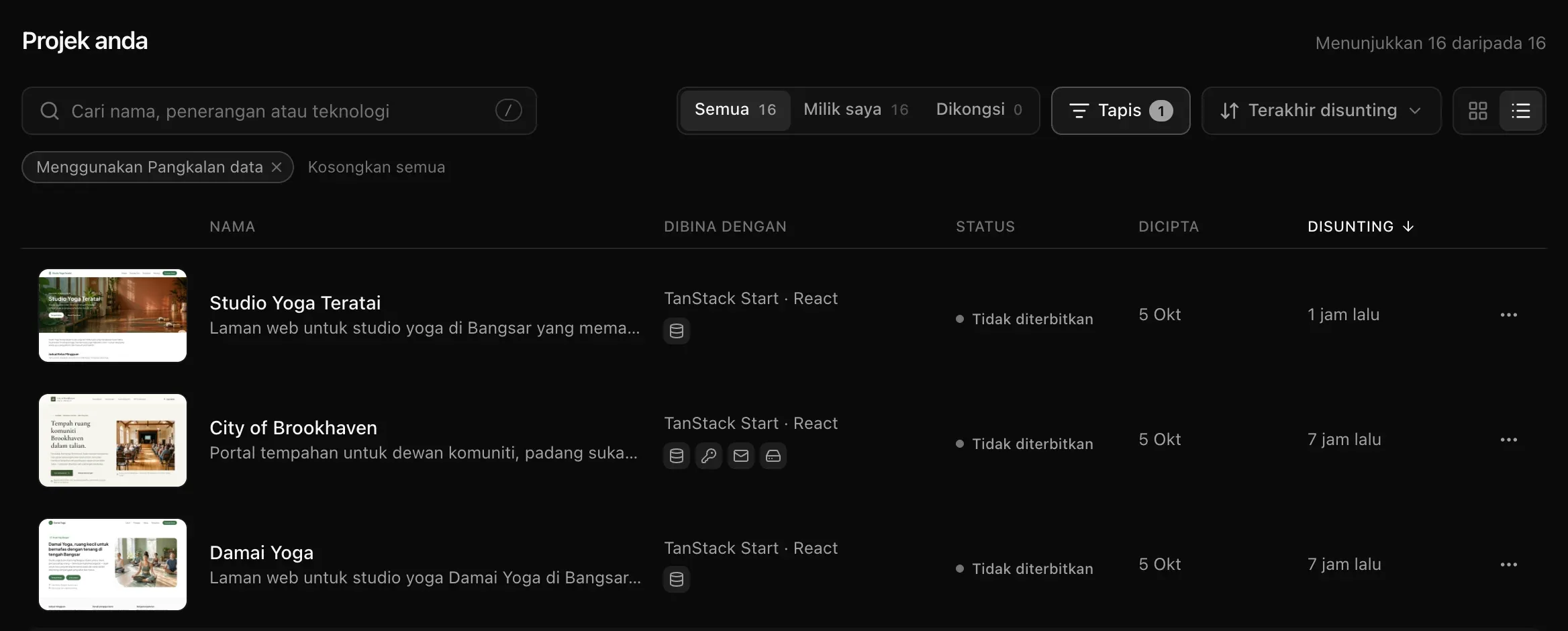Click the Projek anda heading
The width and height of the screenshot is (1568, 631).
(x=85, y=41)
